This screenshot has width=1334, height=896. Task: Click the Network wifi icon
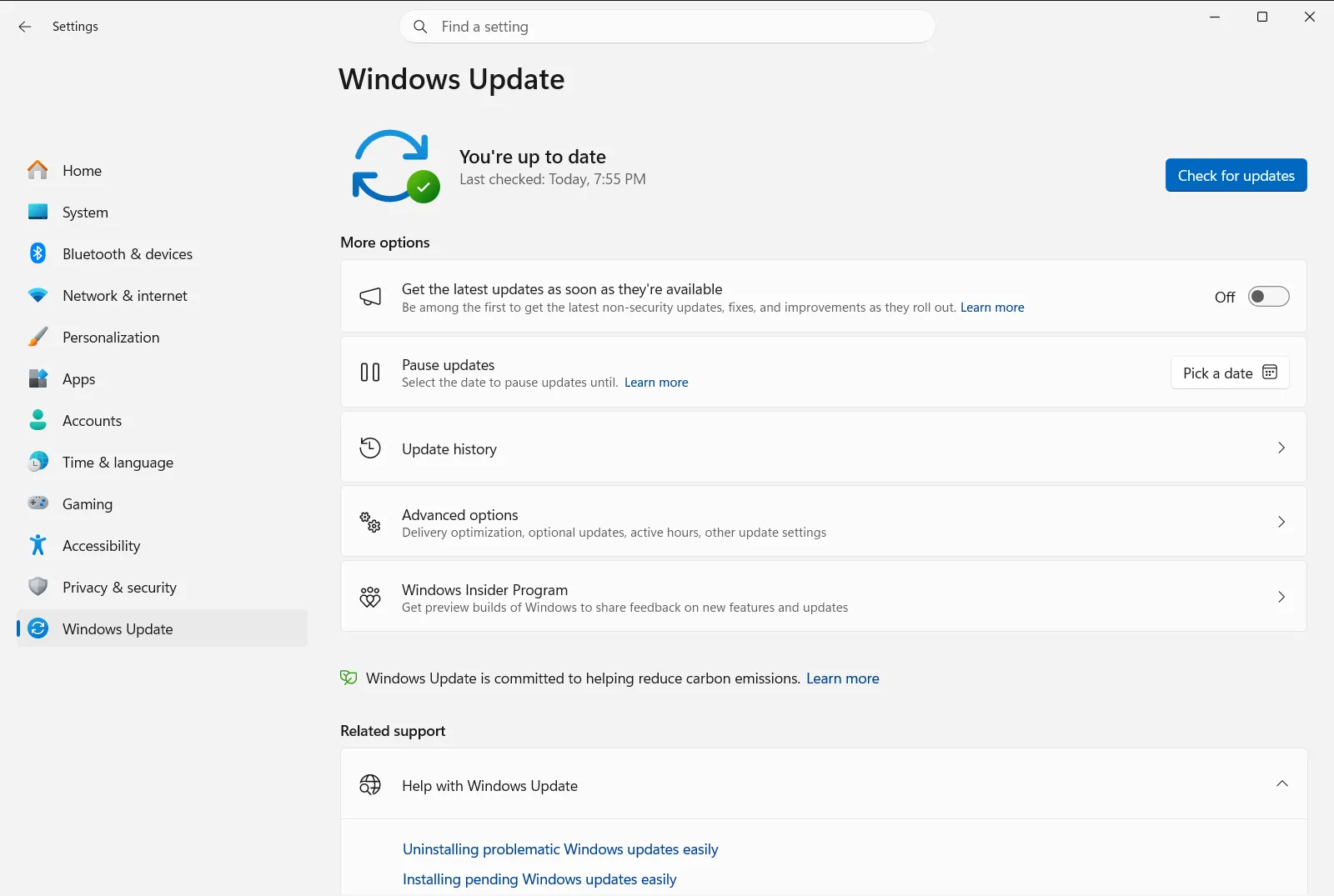tap(38, 295)
